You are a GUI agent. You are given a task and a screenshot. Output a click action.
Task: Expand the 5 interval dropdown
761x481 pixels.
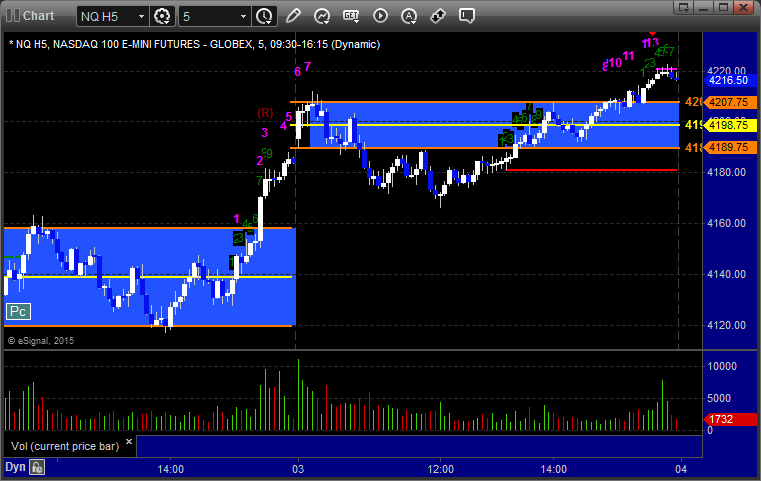tap(244, 17)
